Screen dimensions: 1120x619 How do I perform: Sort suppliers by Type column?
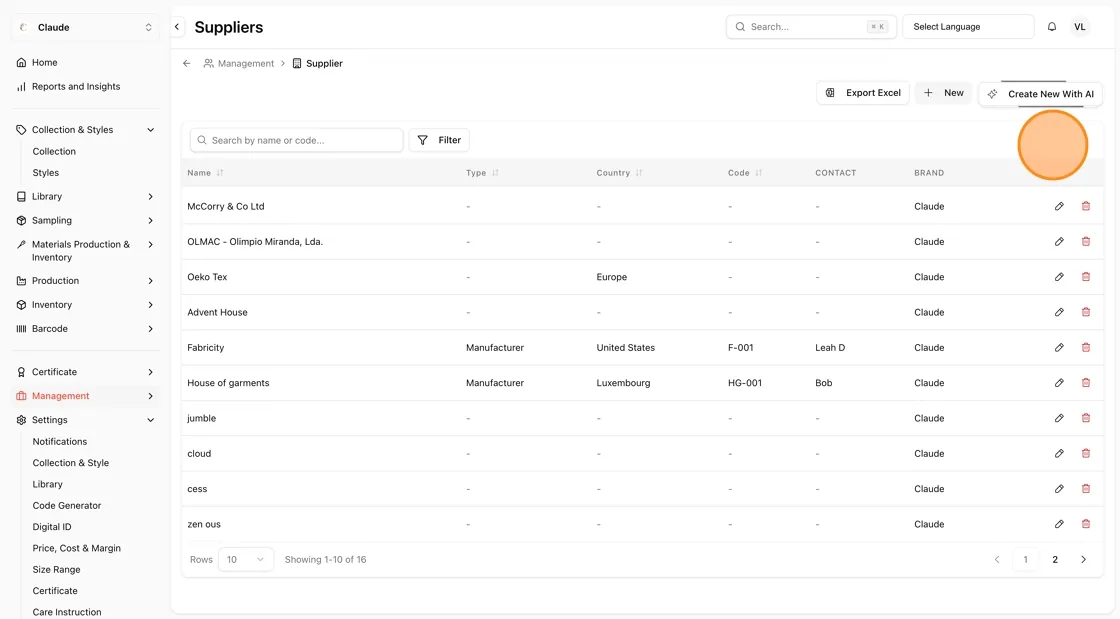pos(482,173)
